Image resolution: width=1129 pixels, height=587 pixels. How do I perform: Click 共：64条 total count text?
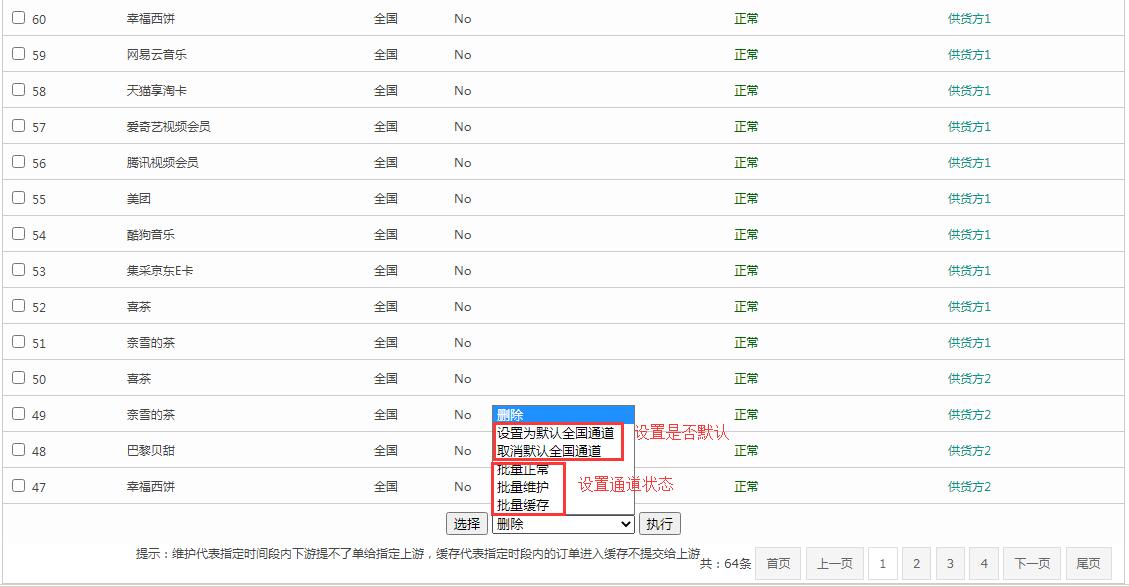tap(726, 564)
